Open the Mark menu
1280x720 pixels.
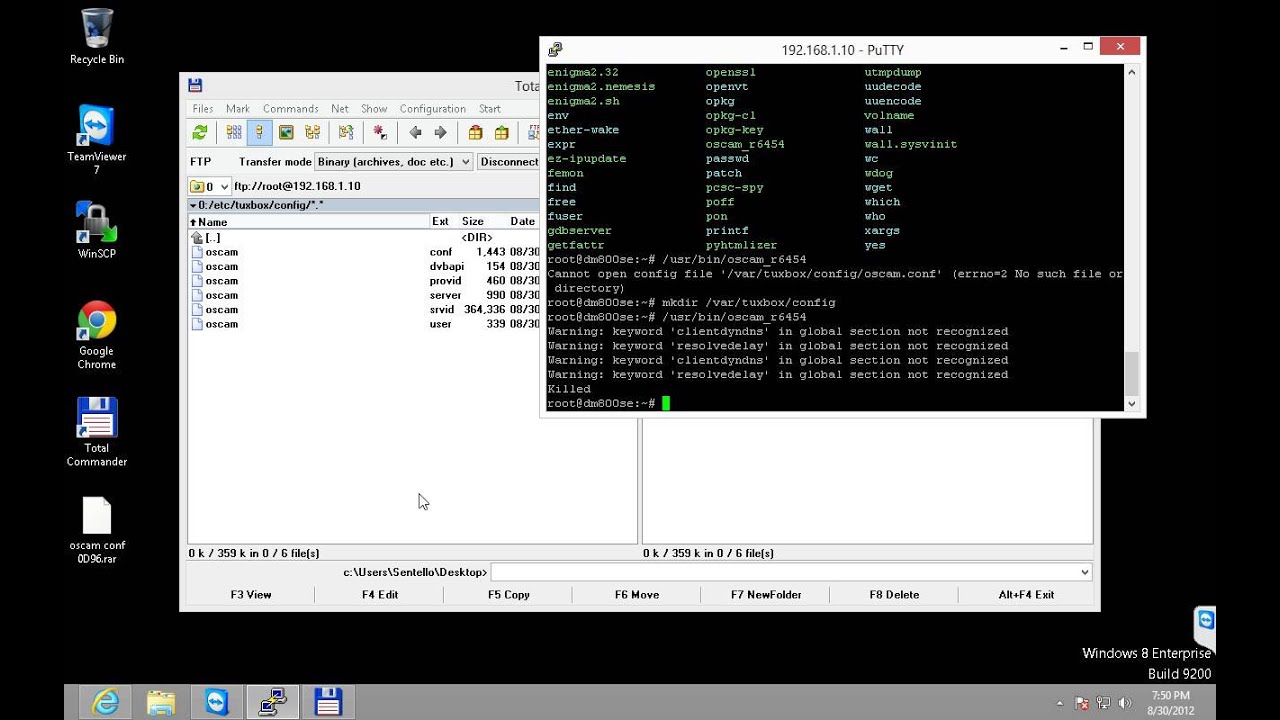pos(238,109)
